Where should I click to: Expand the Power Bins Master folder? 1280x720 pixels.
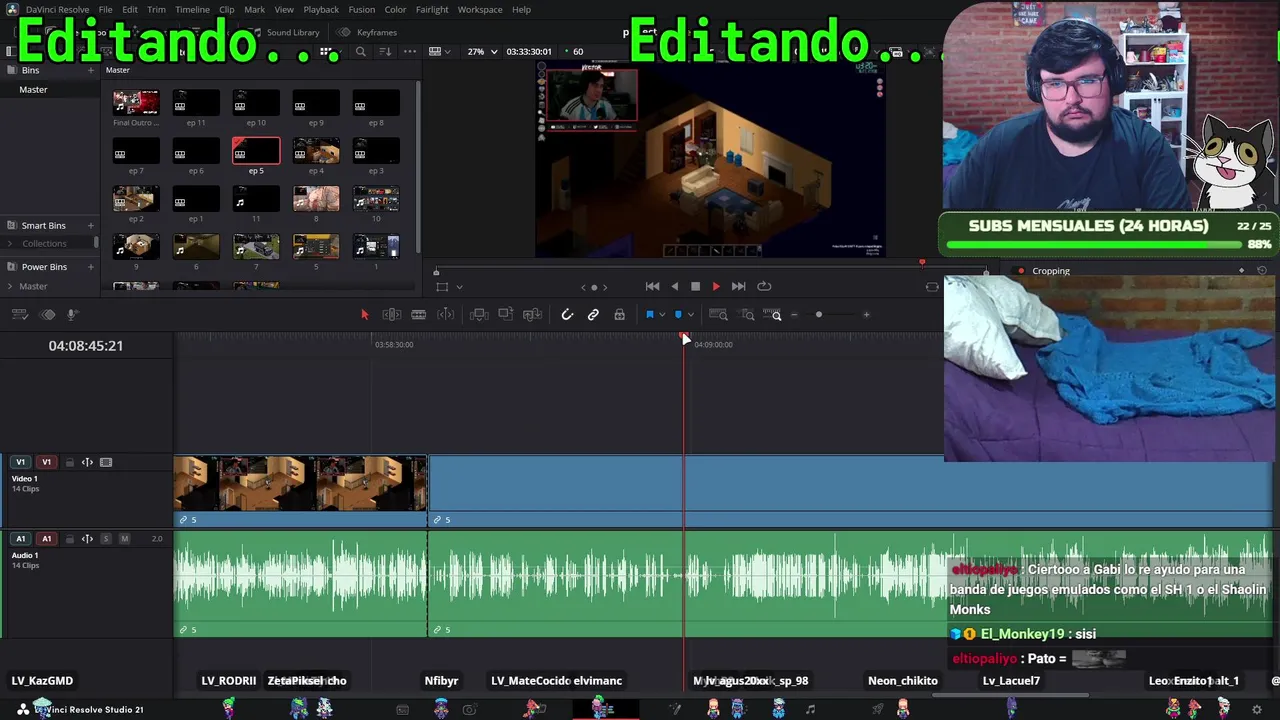click(x=11, y=287)
